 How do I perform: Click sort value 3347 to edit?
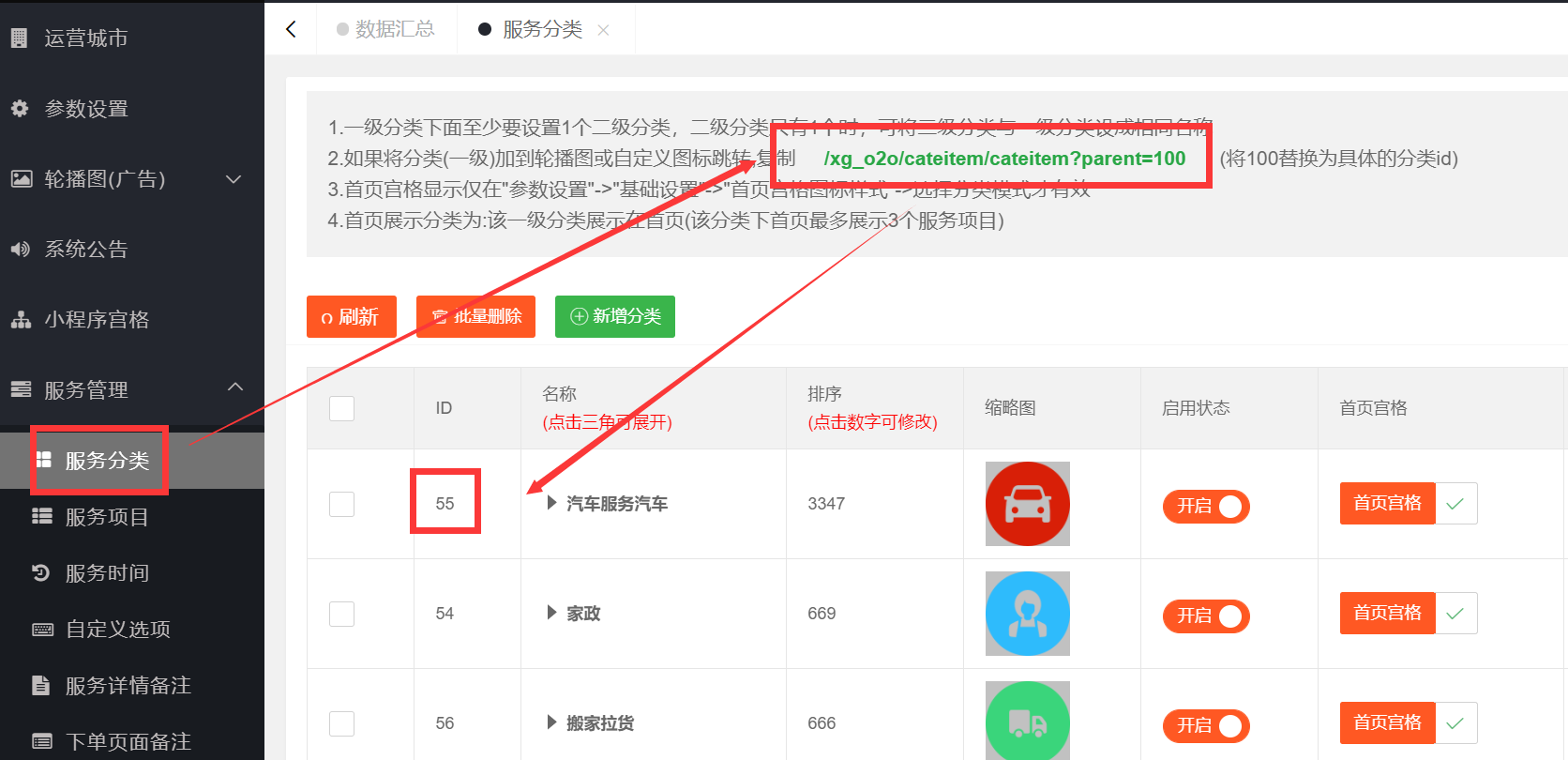click(826, 504)
